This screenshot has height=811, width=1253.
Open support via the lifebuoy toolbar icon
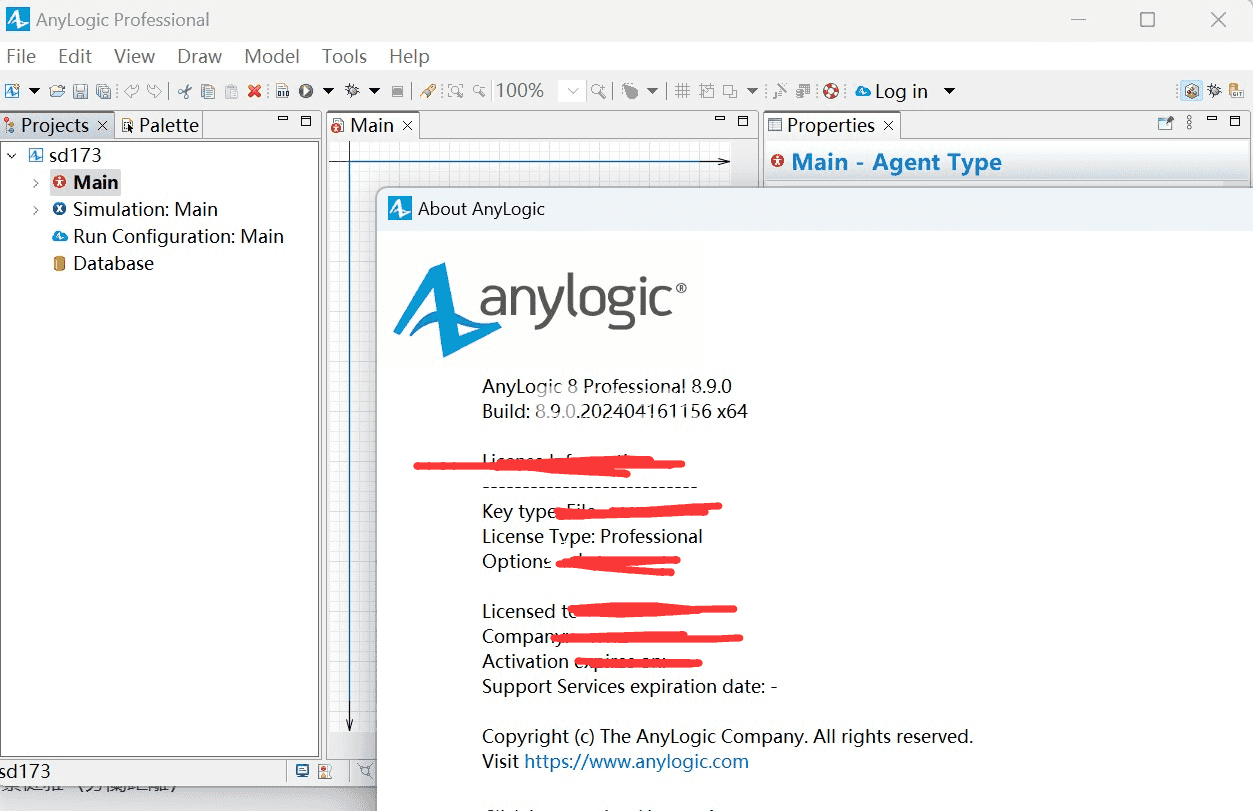pos(831,90)
